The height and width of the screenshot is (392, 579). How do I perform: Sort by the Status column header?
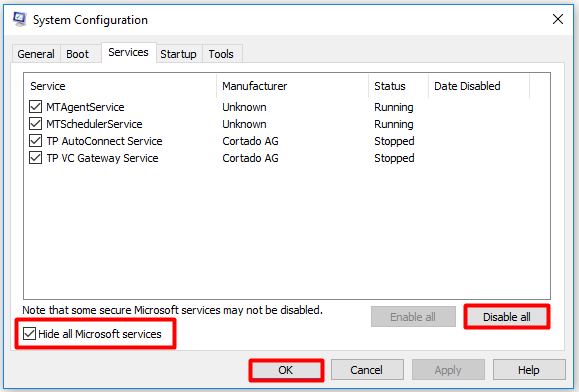pos(398,86)
